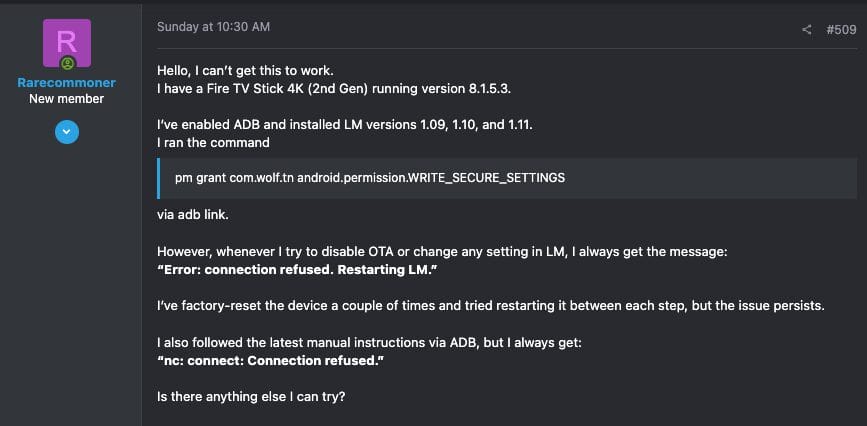
Task: Click the 'via adb link.' text
Action: (193, 215)
